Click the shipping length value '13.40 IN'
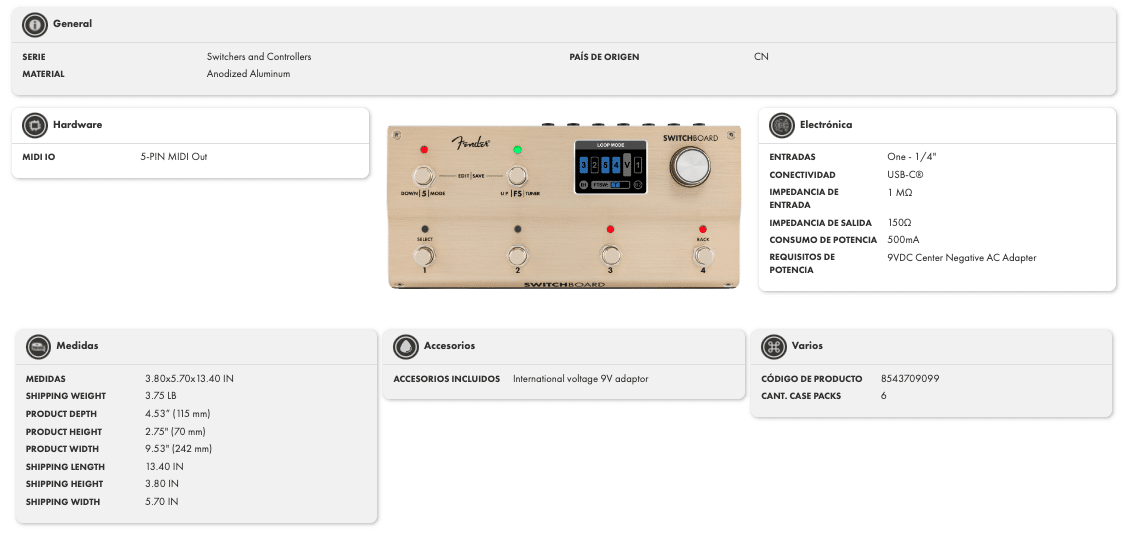Image resolution: width=1126 pixels, height=545 pixels. 162,467
